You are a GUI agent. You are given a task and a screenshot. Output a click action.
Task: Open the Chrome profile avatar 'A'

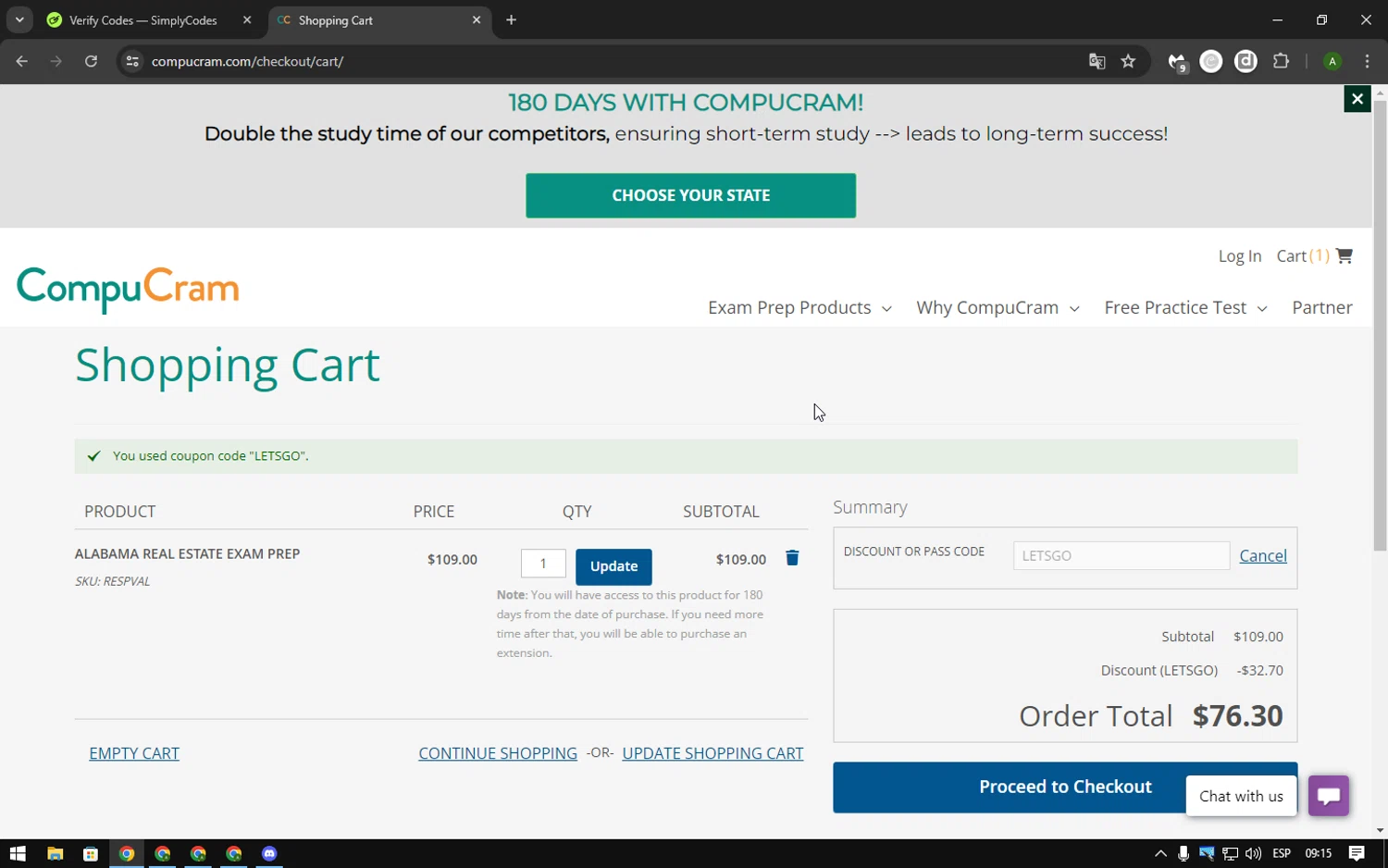pos(1332,61)
